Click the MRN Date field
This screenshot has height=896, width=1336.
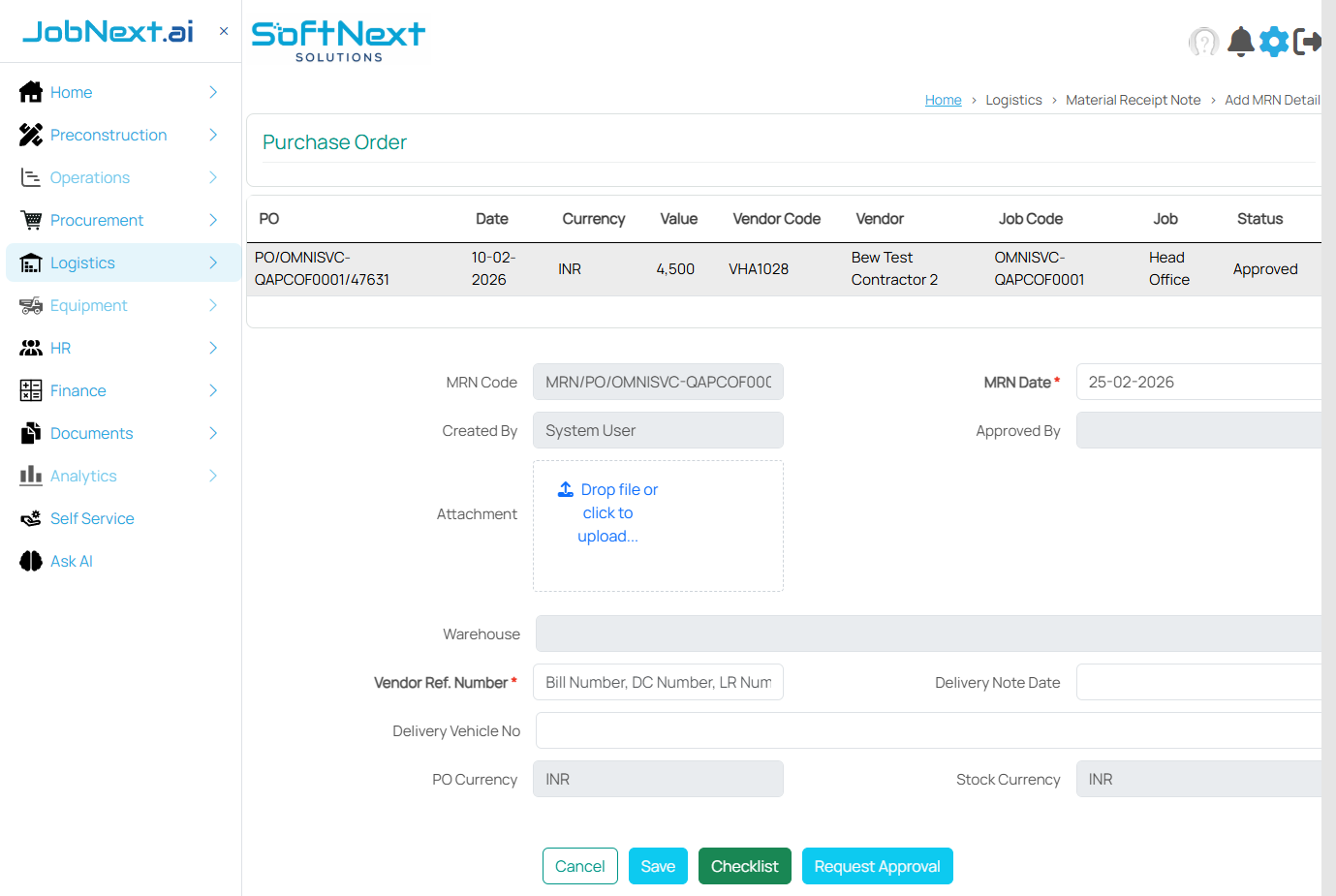coord(1198,382)
